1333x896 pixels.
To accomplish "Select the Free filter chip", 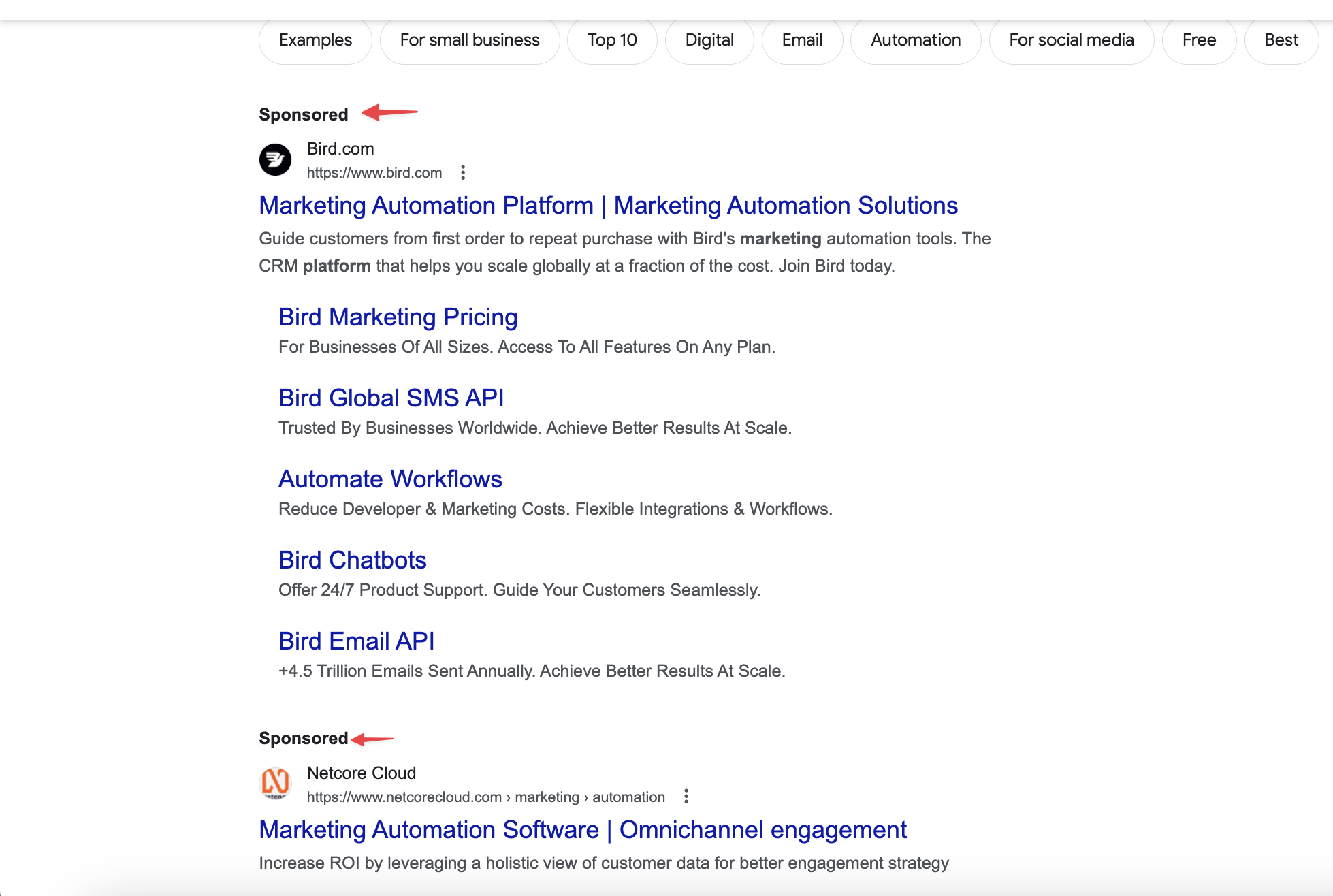I will (x=1199, y=40).
